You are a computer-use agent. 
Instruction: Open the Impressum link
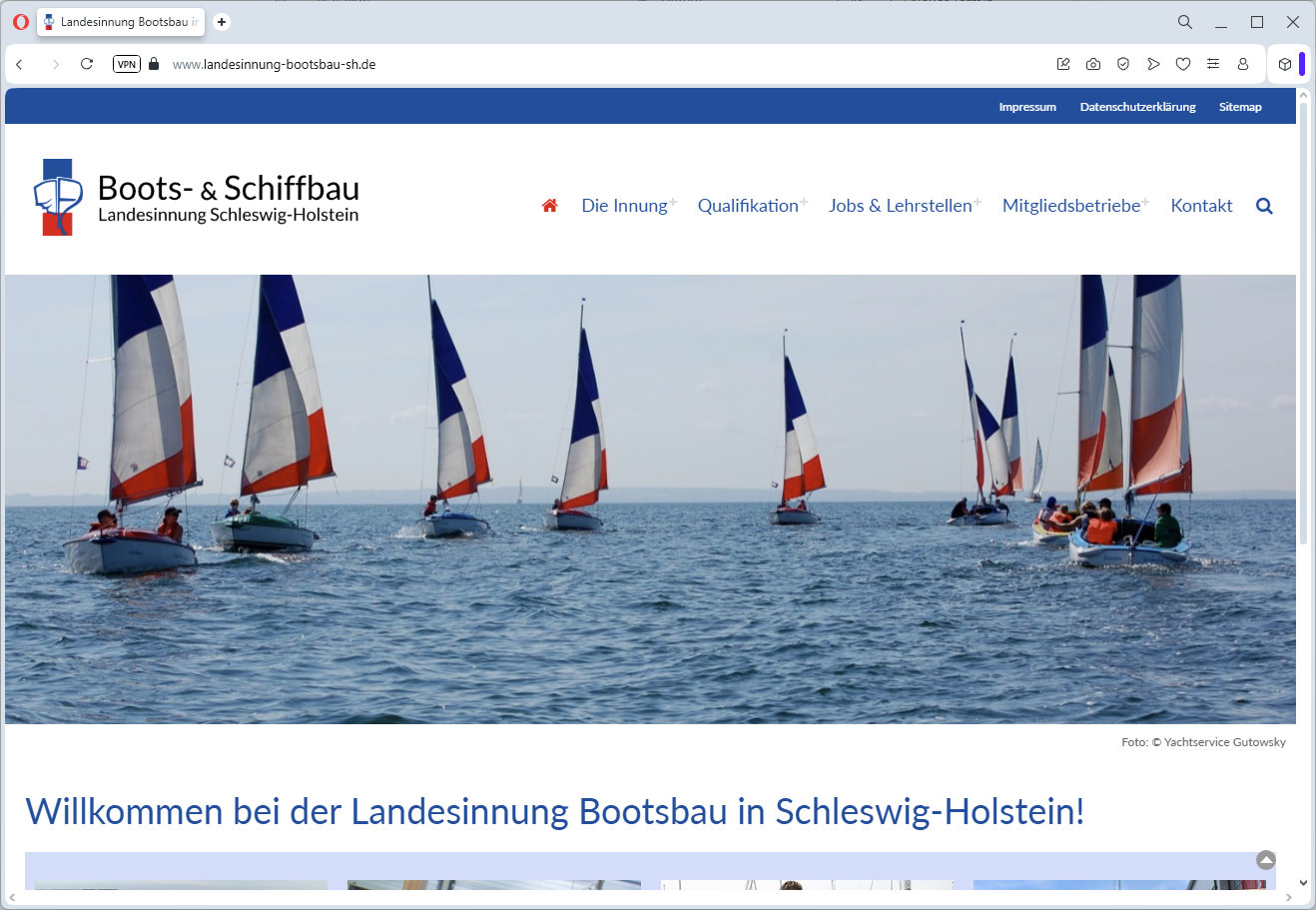tap(1027, 107)
